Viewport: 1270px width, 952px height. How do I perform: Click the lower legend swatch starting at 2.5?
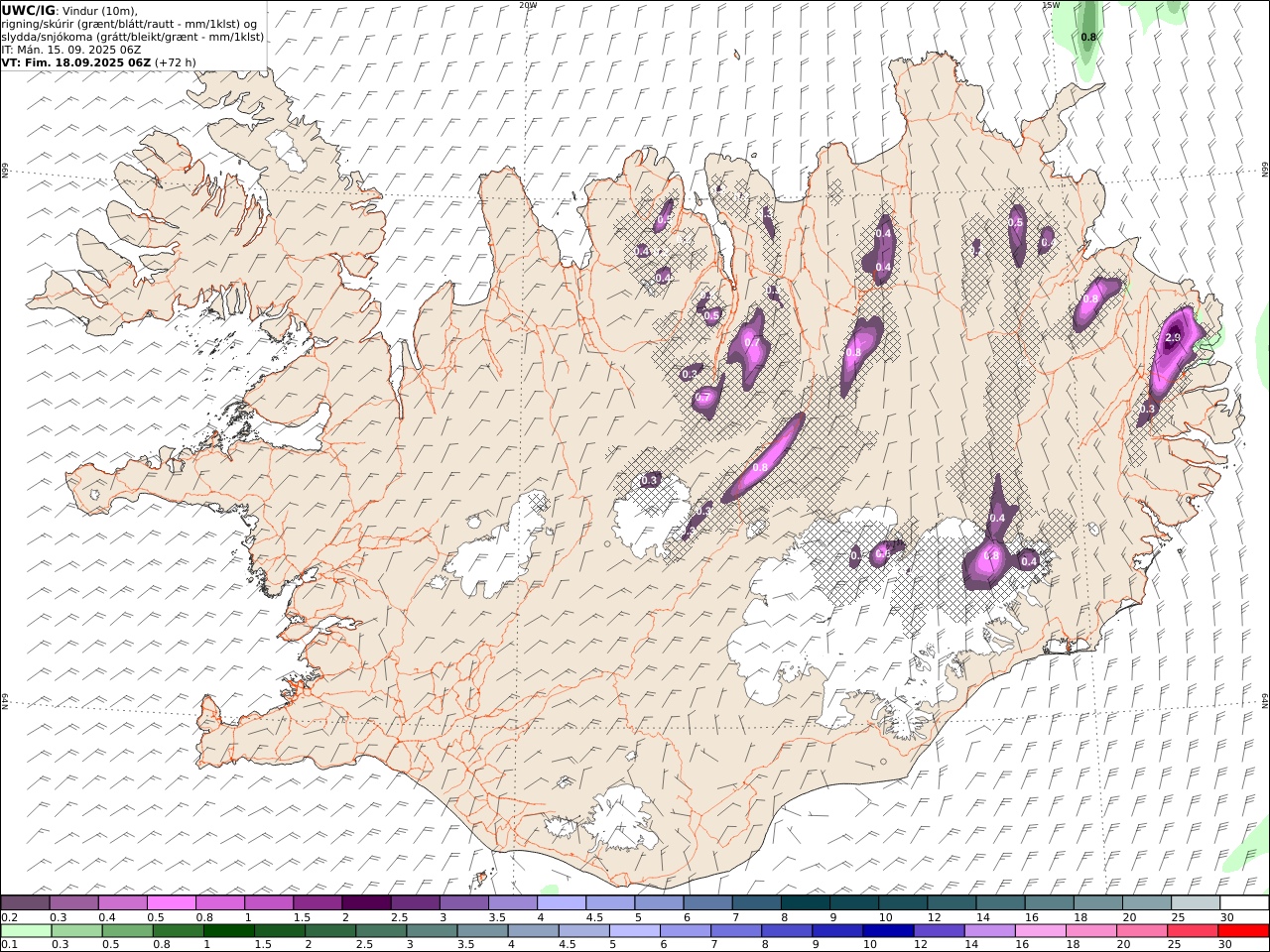[381, 931]
